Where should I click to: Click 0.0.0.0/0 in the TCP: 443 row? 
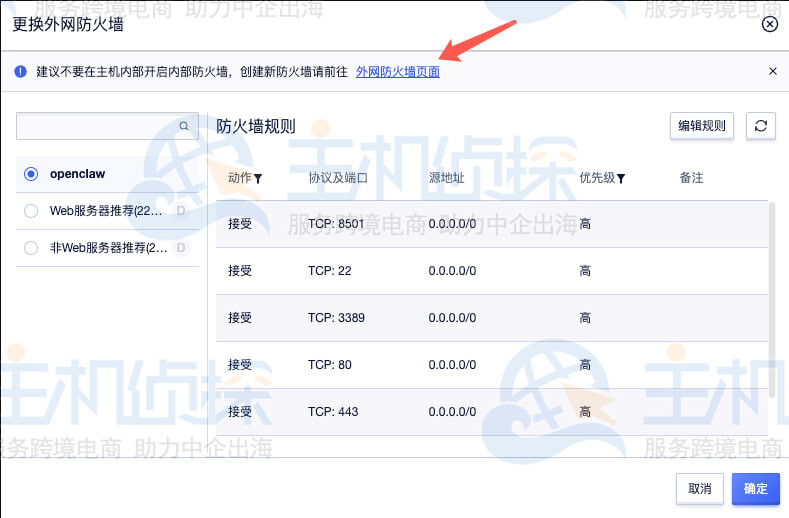click(x=452, y=412)
